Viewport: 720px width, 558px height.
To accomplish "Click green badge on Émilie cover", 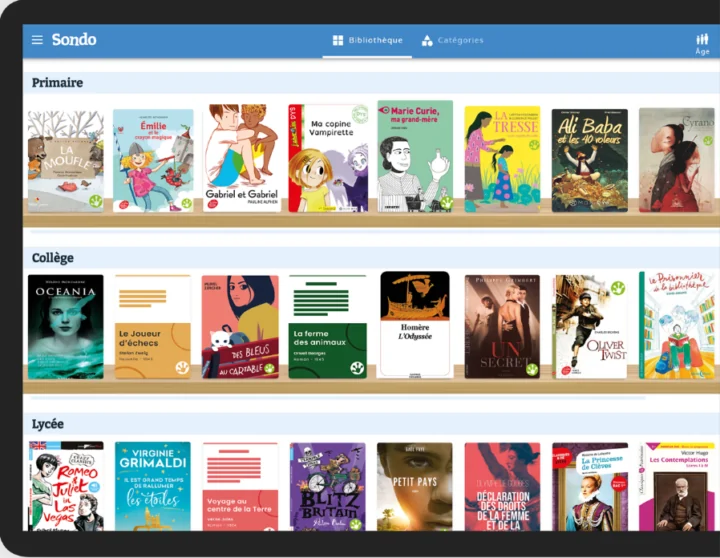I will pos(186,203).
